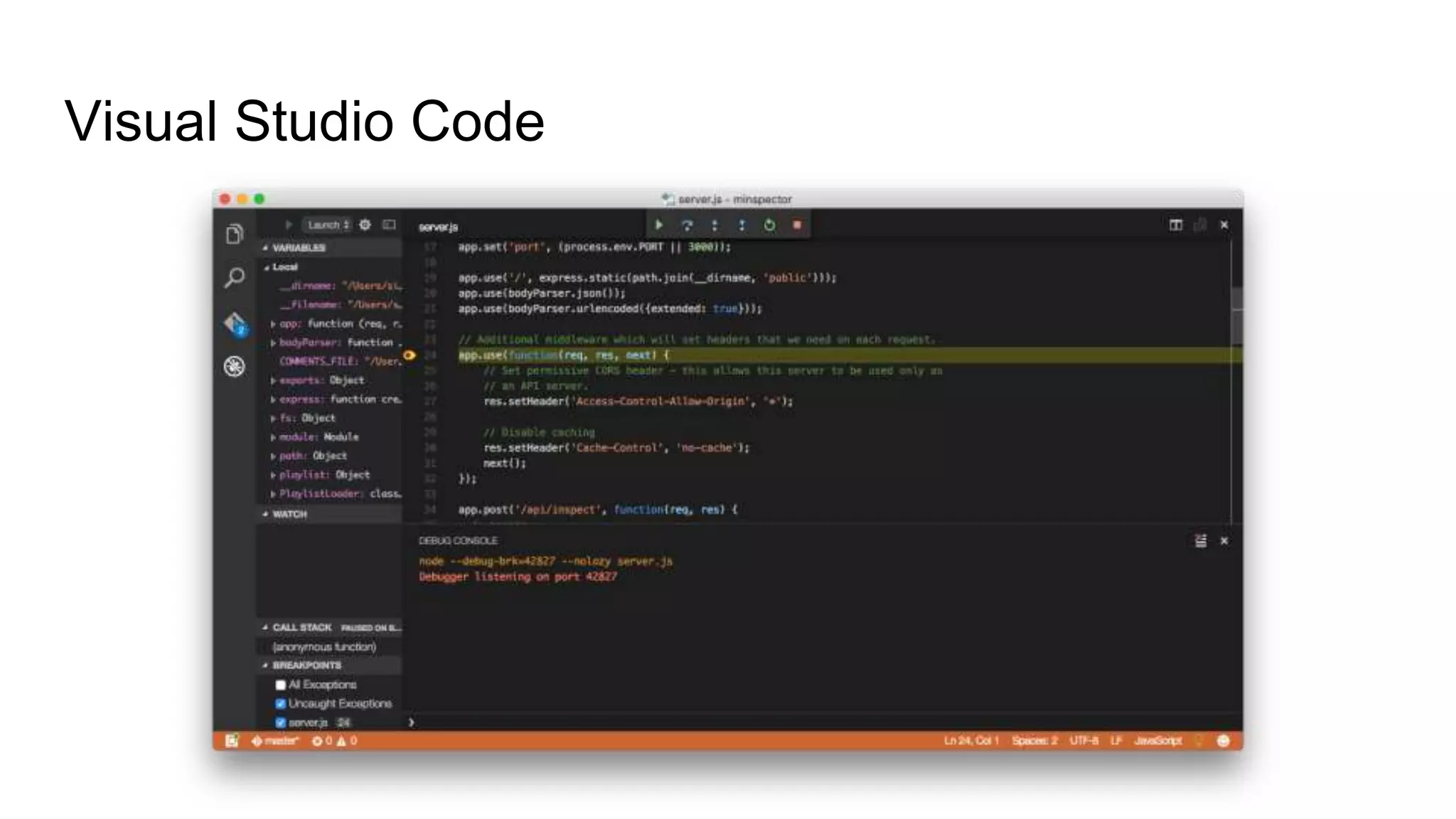Step into in debug toolbar
This screenshot has height=819, width=1456.
coord(714,225)
